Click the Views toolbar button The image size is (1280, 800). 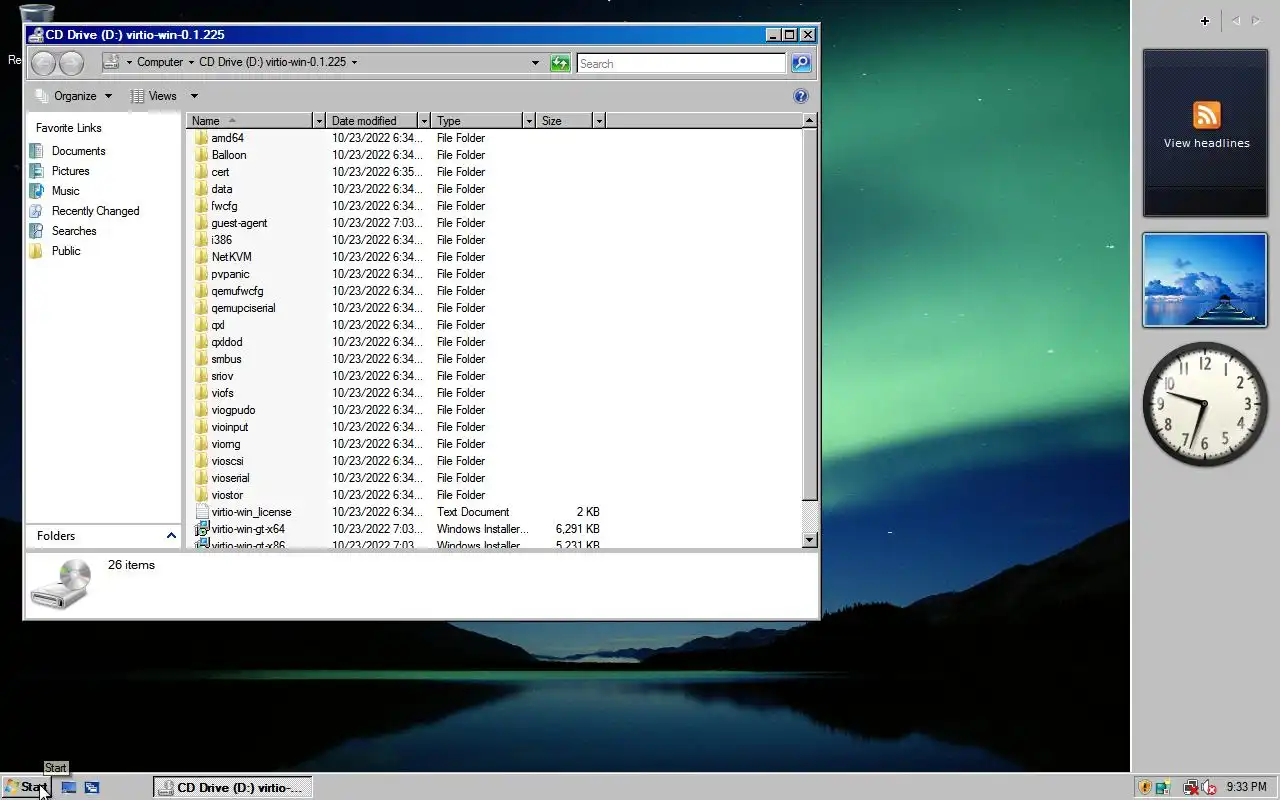pyautogui.click(x=154, y=96)
